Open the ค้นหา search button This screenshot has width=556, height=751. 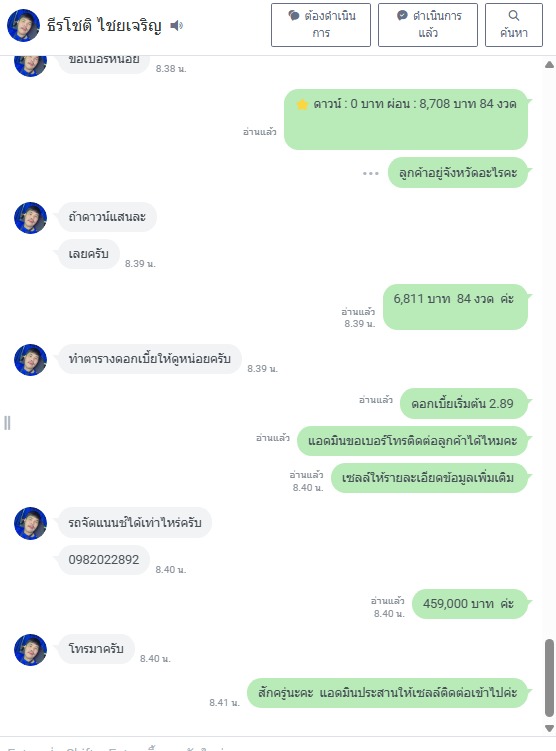coord(514,25)
